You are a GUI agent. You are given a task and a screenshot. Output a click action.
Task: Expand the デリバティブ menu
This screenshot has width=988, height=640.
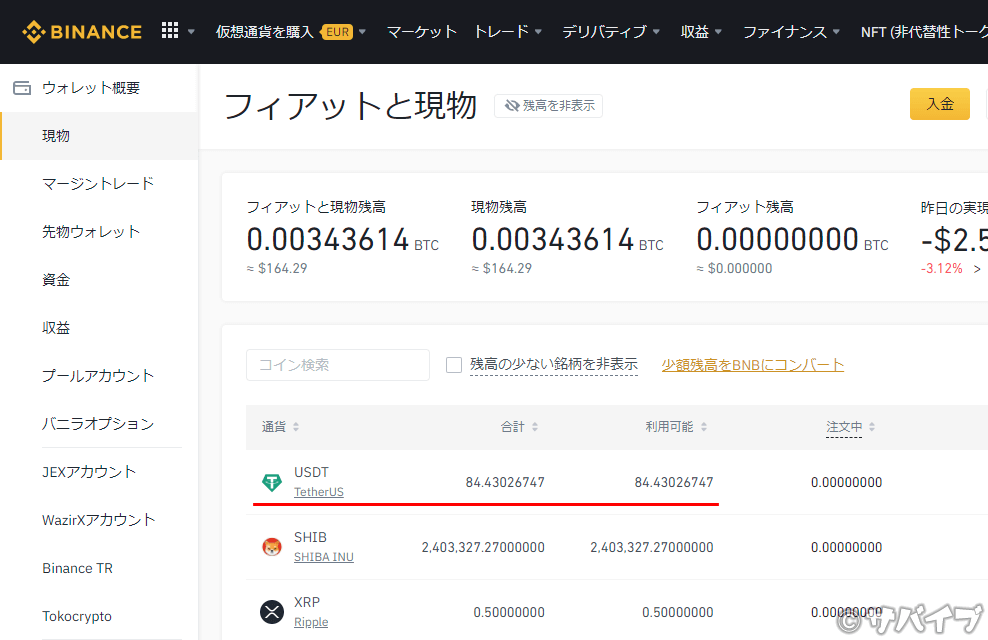pyautogui.click(x=611, y=31)
